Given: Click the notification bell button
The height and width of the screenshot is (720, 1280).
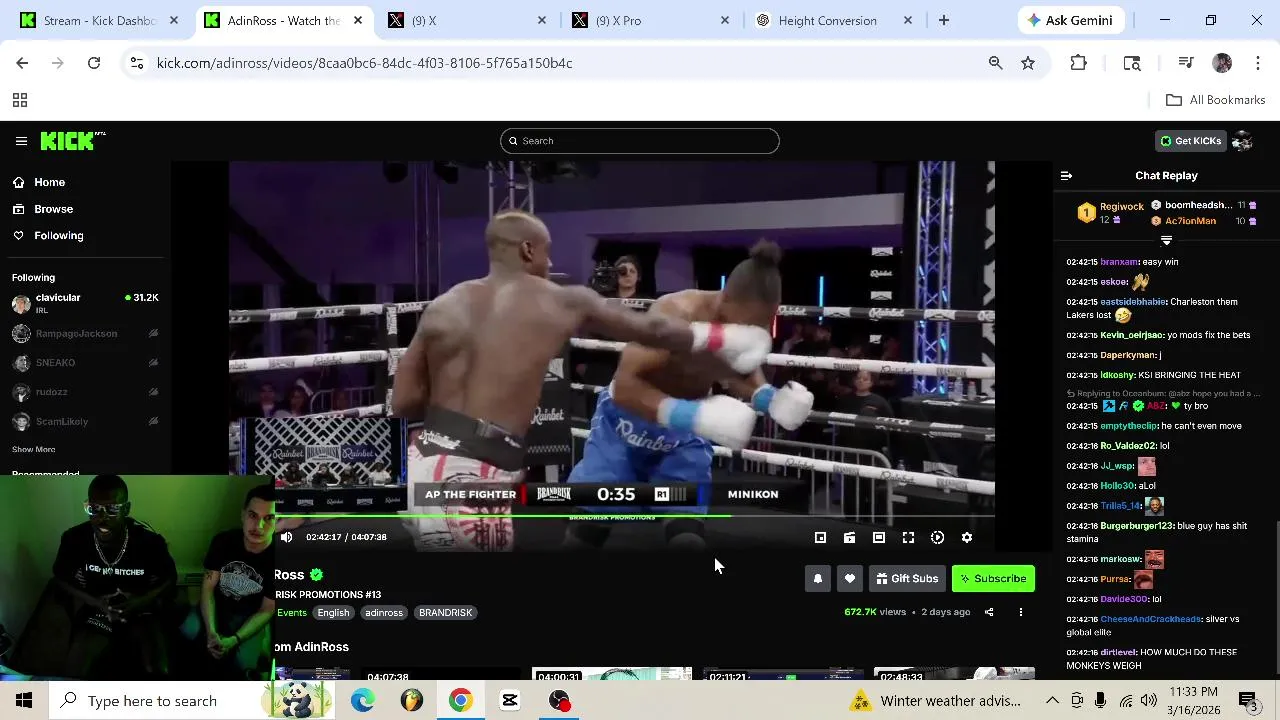Looking at the screenshot, I should 818,579.
